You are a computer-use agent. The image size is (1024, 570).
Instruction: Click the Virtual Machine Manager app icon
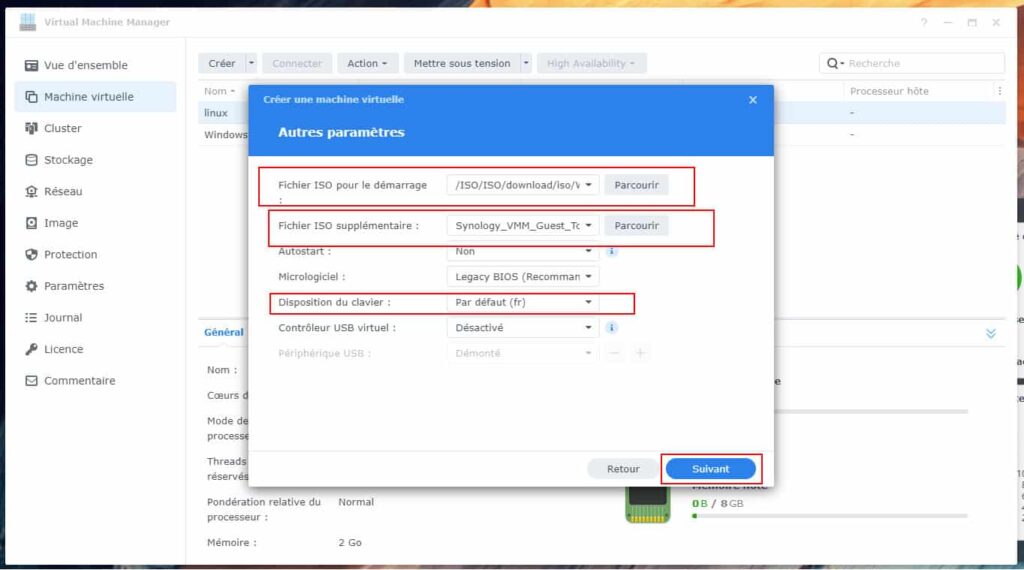coord(27,22)
